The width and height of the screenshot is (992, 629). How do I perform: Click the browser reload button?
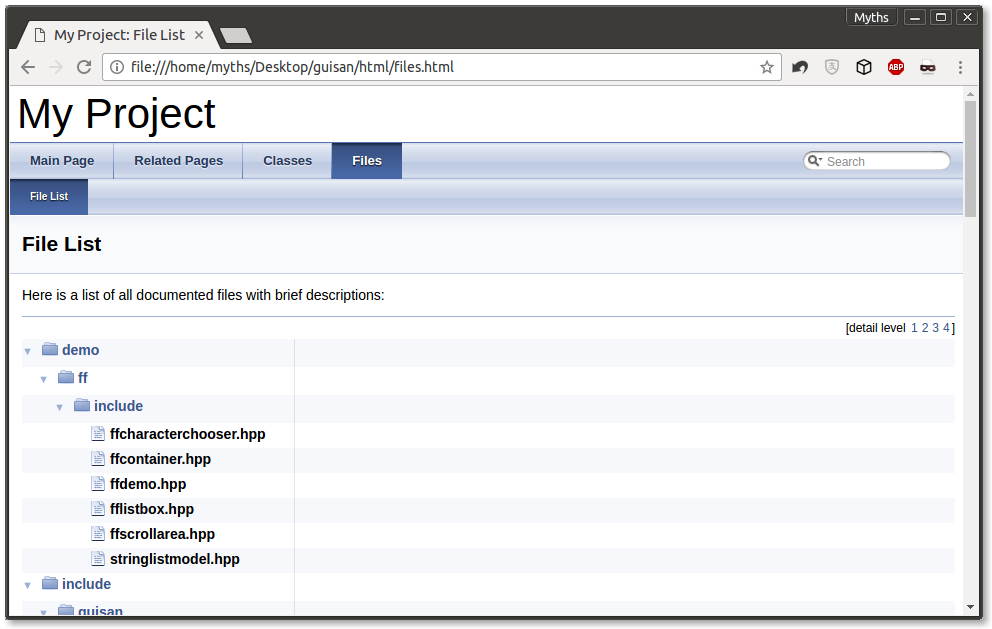pos(84,67)
